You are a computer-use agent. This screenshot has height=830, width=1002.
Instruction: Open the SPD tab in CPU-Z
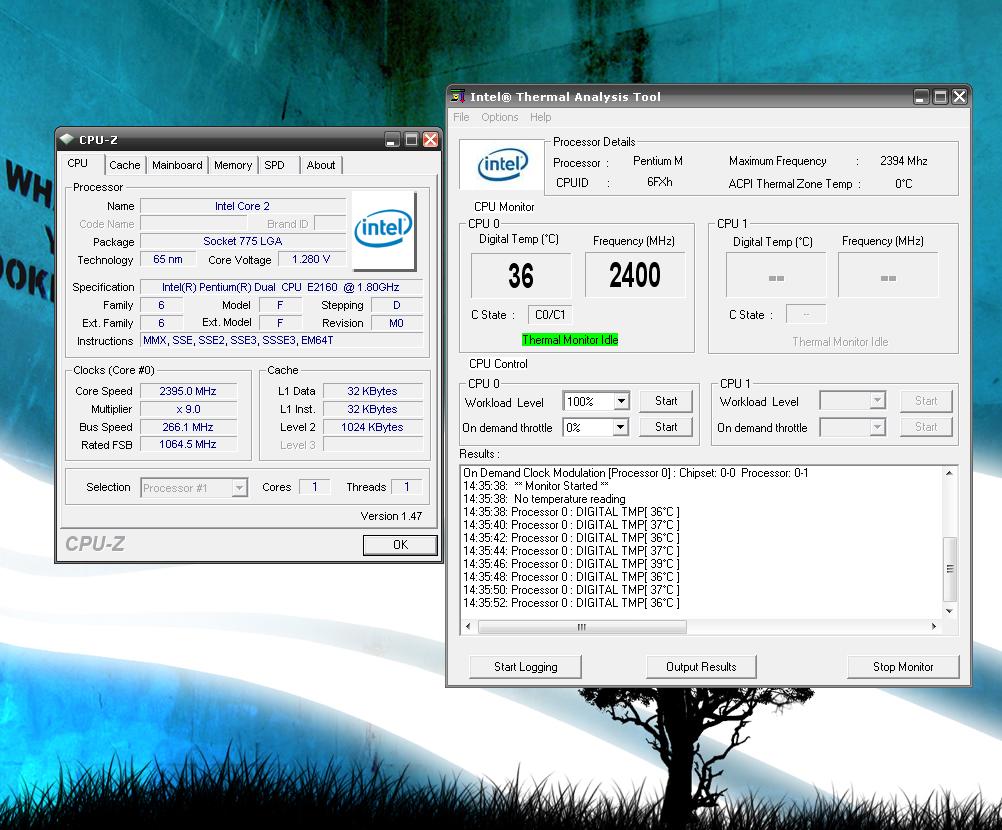click(x=275, y=165)
